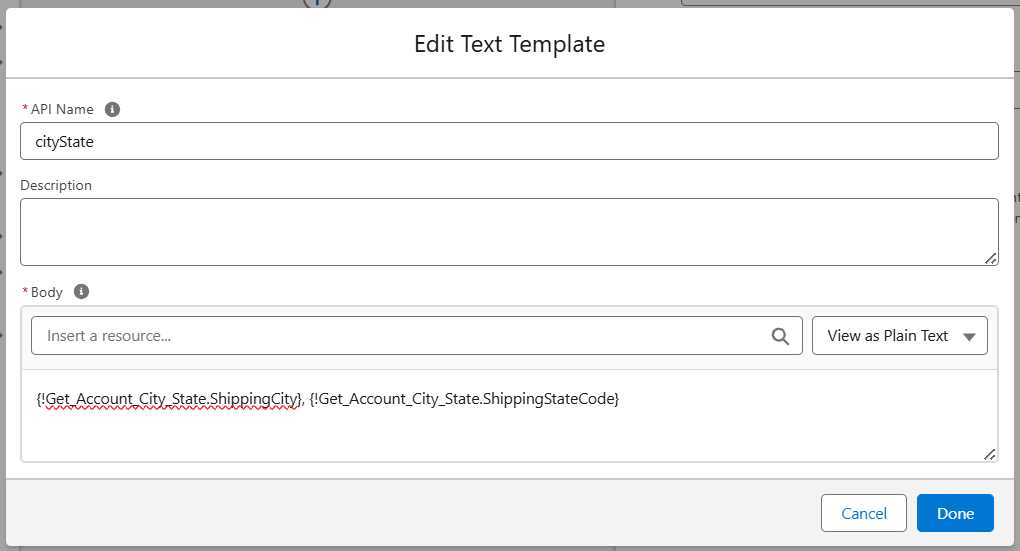Click the API Name label text

click(62, 109)
